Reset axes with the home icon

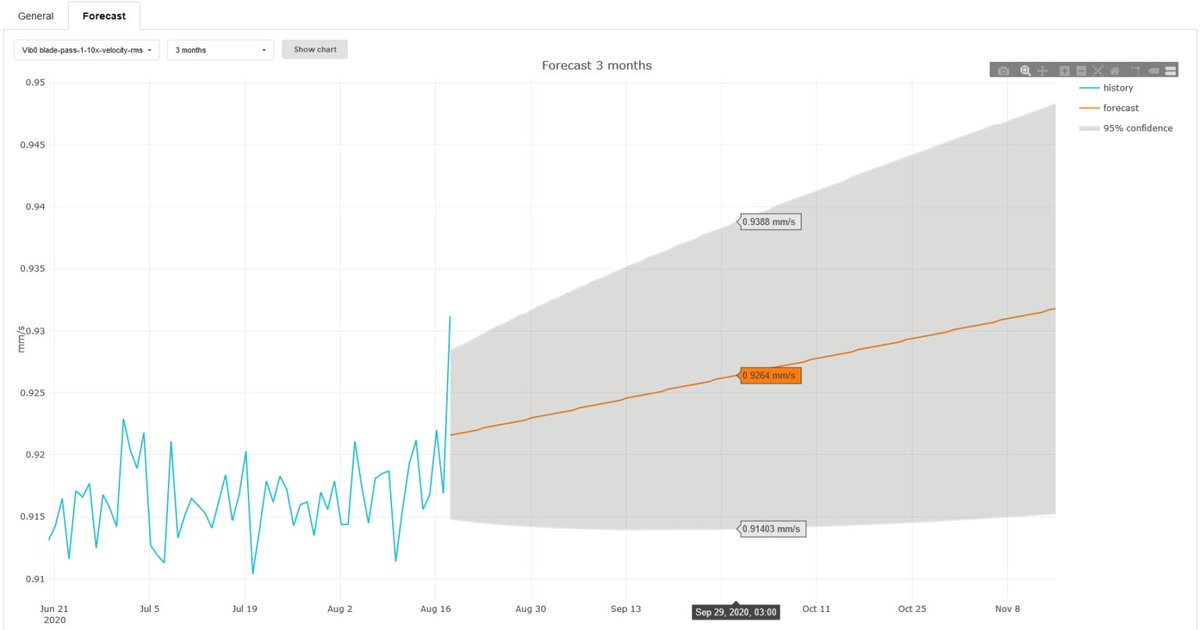tap(1114, 71)
